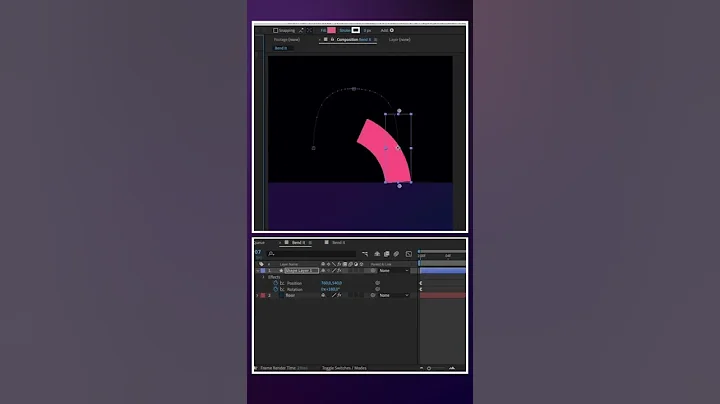Toggle fx switch on floor layer
The height and width of the screenshot is (404, 720).
click(x=339, y=296)
